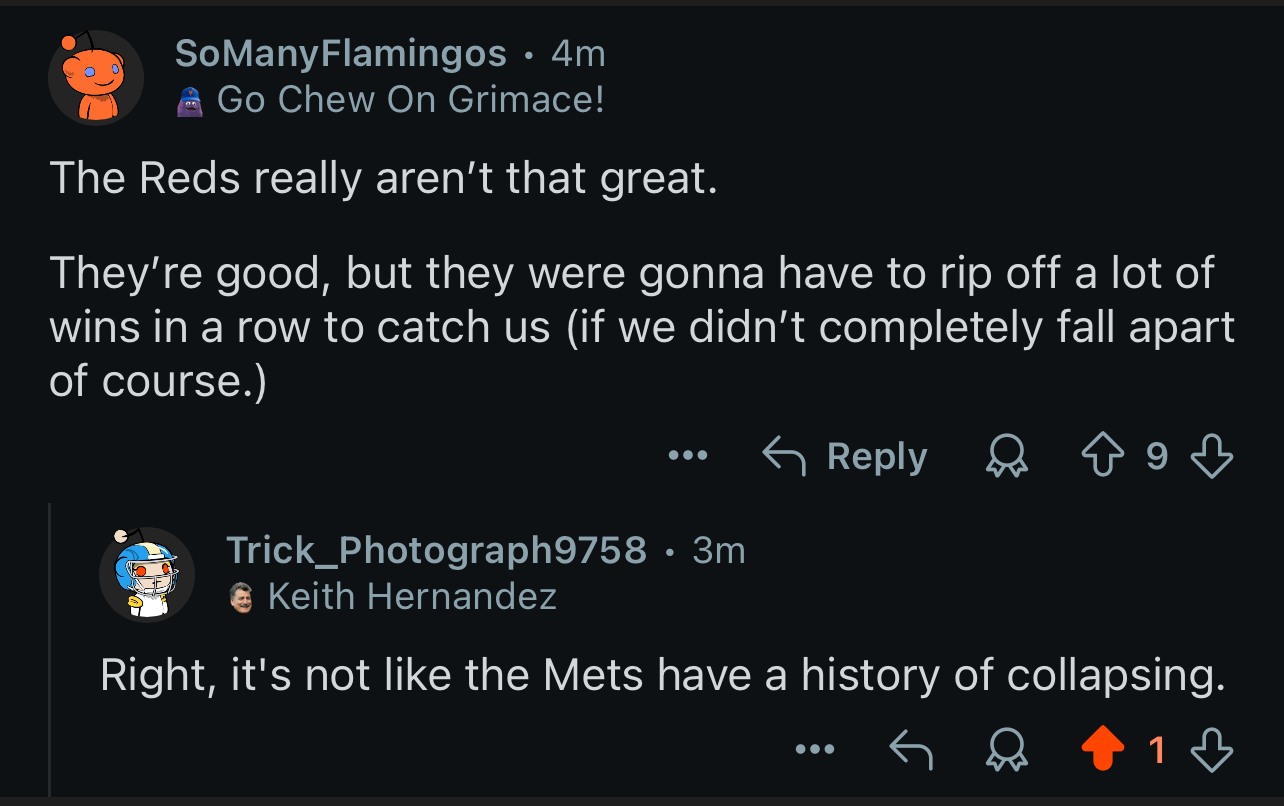Viewport: 1284px width, 806px height.
Task: Click the 3m timestamp on the reply
Action: tap(719, 550)
